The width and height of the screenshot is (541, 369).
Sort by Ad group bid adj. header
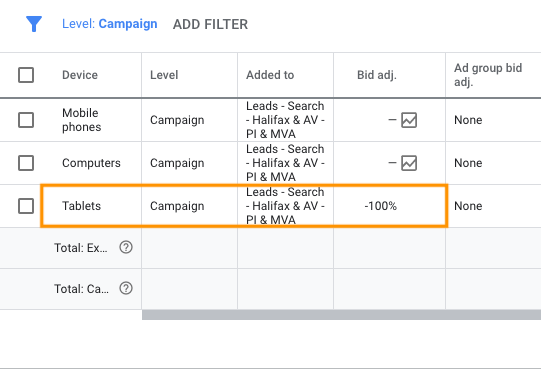(488, 75)
